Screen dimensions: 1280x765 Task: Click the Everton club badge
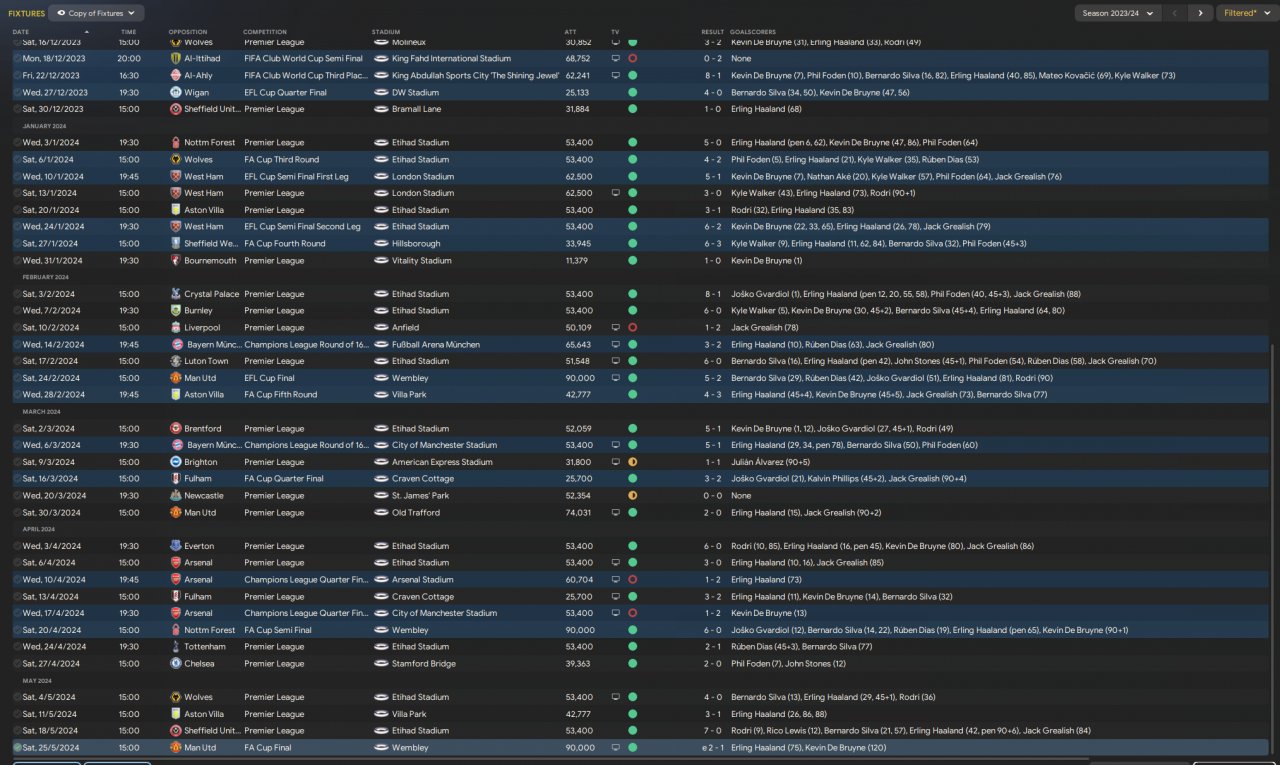pos(176,546)
